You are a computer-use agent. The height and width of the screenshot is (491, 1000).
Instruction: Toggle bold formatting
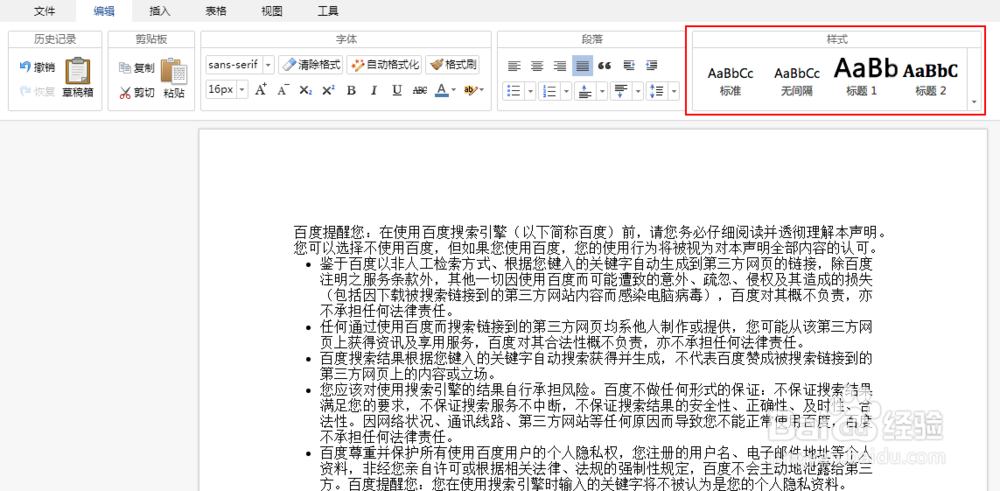(351, 90)
